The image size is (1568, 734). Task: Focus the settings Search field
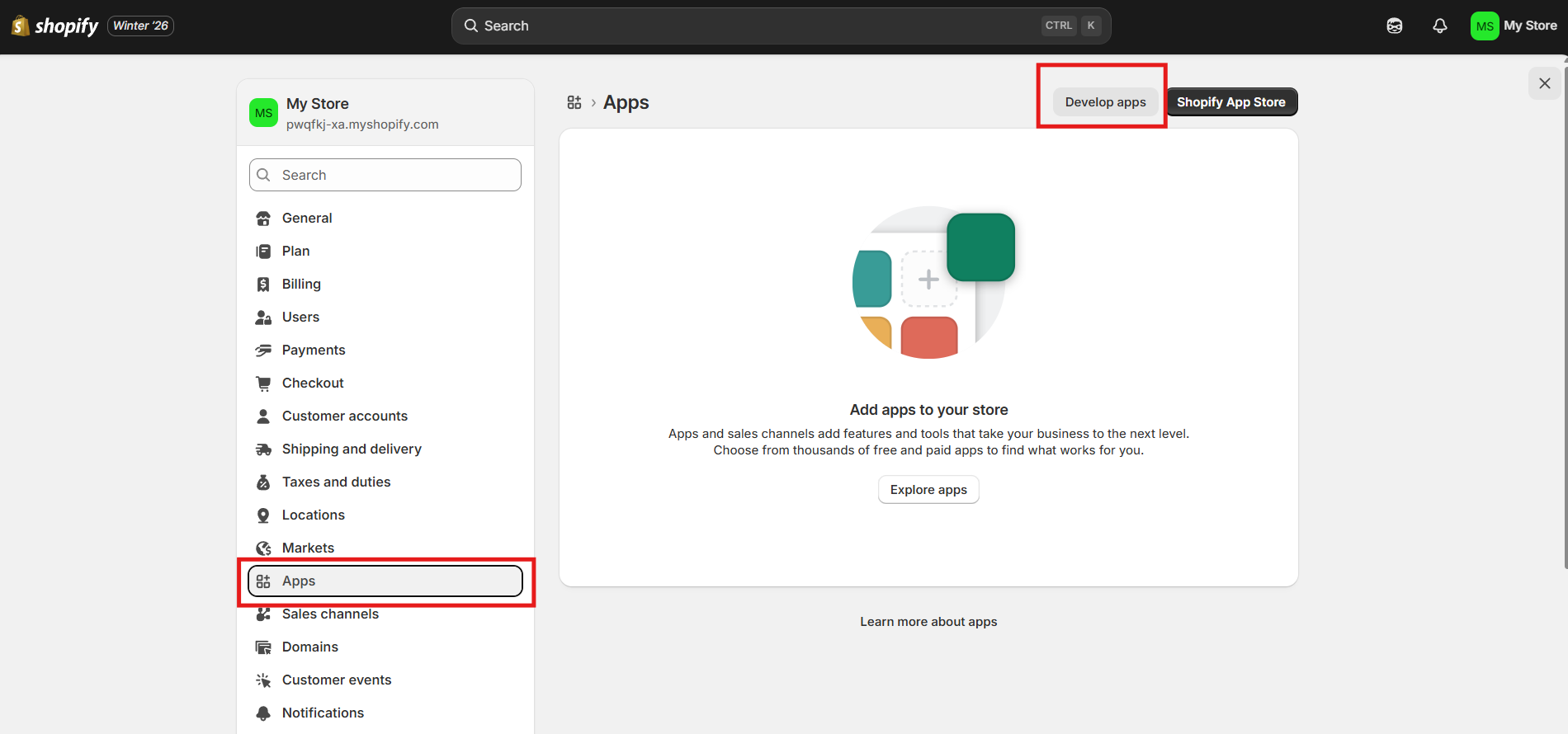[x=385, y=175]
